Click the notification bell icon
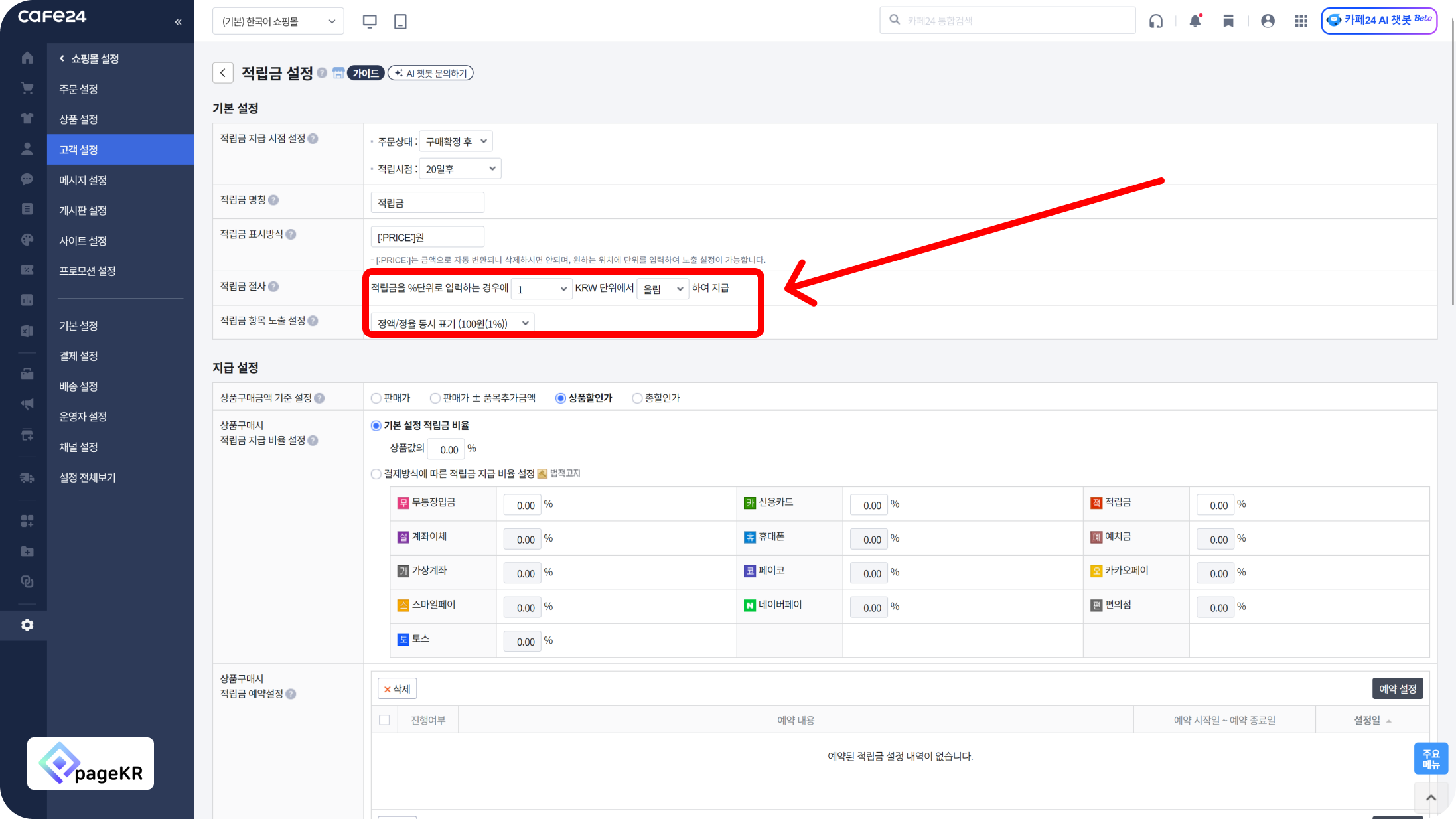 1195,21
